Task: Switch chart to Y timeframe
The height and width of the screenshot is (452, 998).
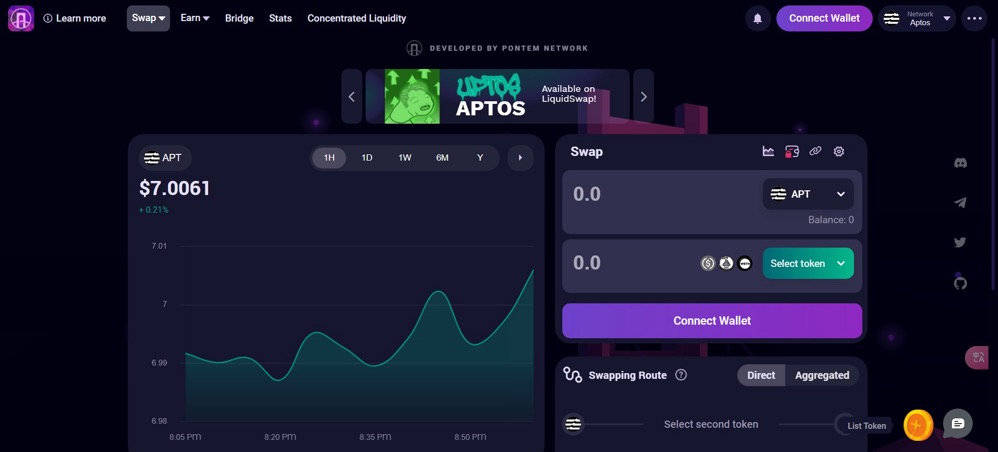Action: [480, 158]
